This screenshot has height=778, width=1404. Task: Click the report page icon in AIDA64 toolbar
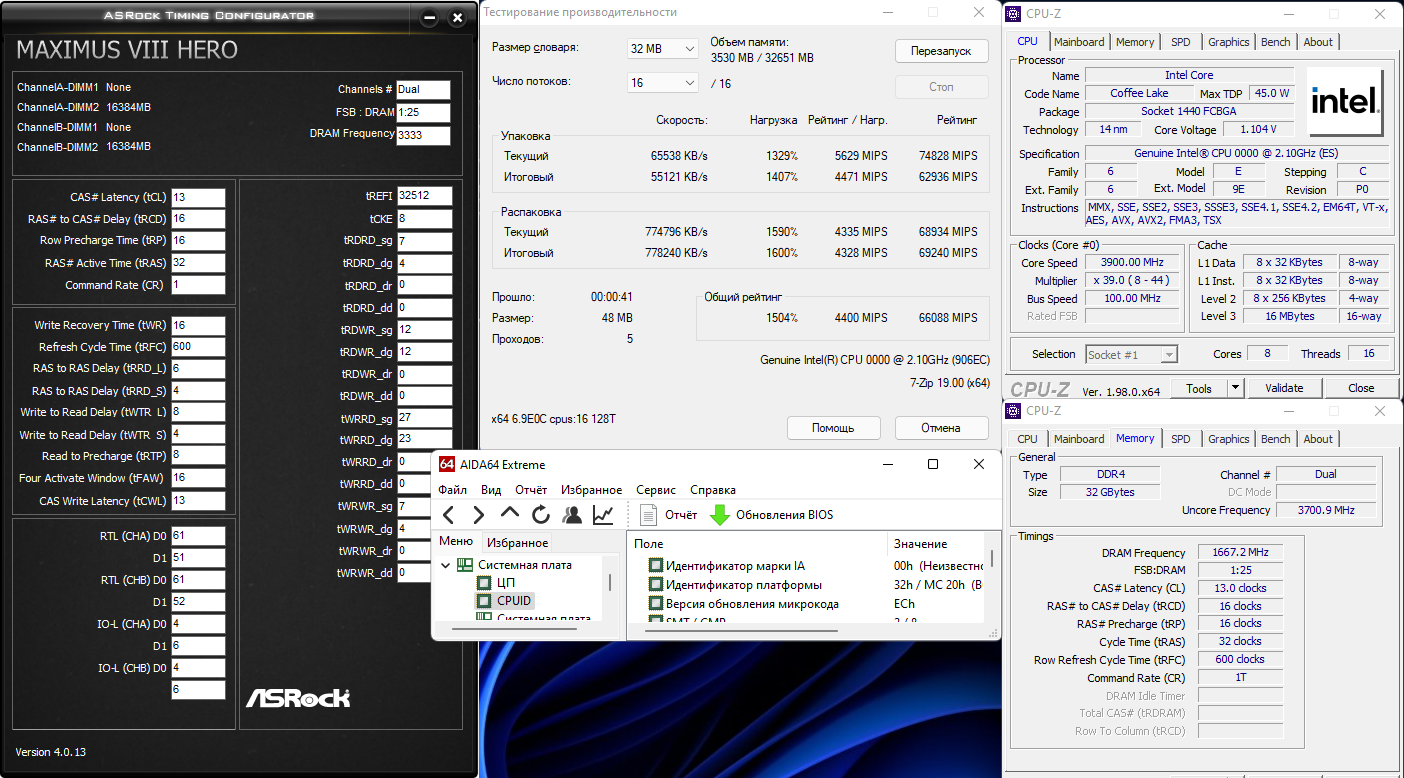pos(648,515)
